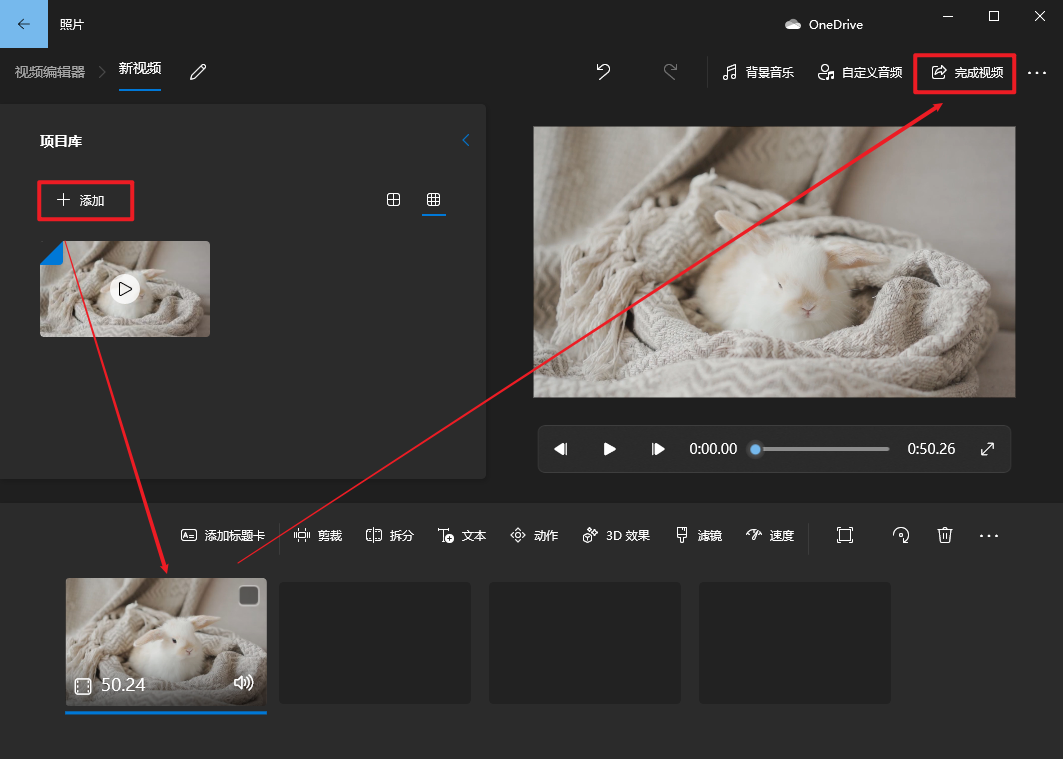1063x759 pixels.
Task: Click 添加标题卡 to add a title card
Action: 223,535
